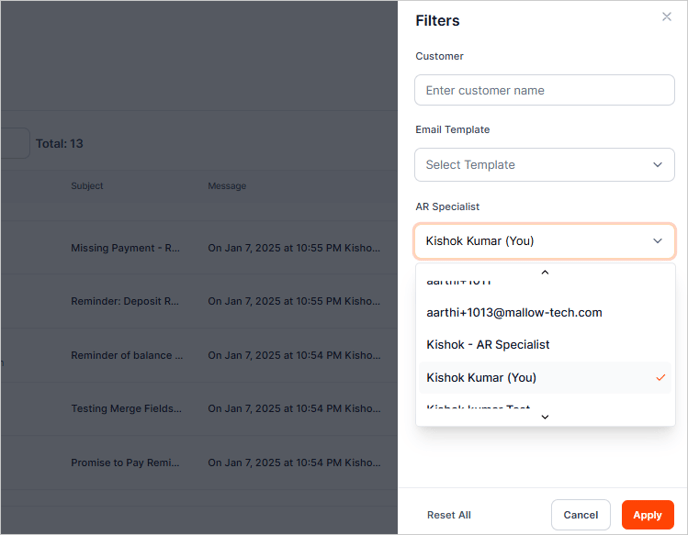Click the Subject column header
This screenshot has height=535, width=688.
tap(87, 186)
